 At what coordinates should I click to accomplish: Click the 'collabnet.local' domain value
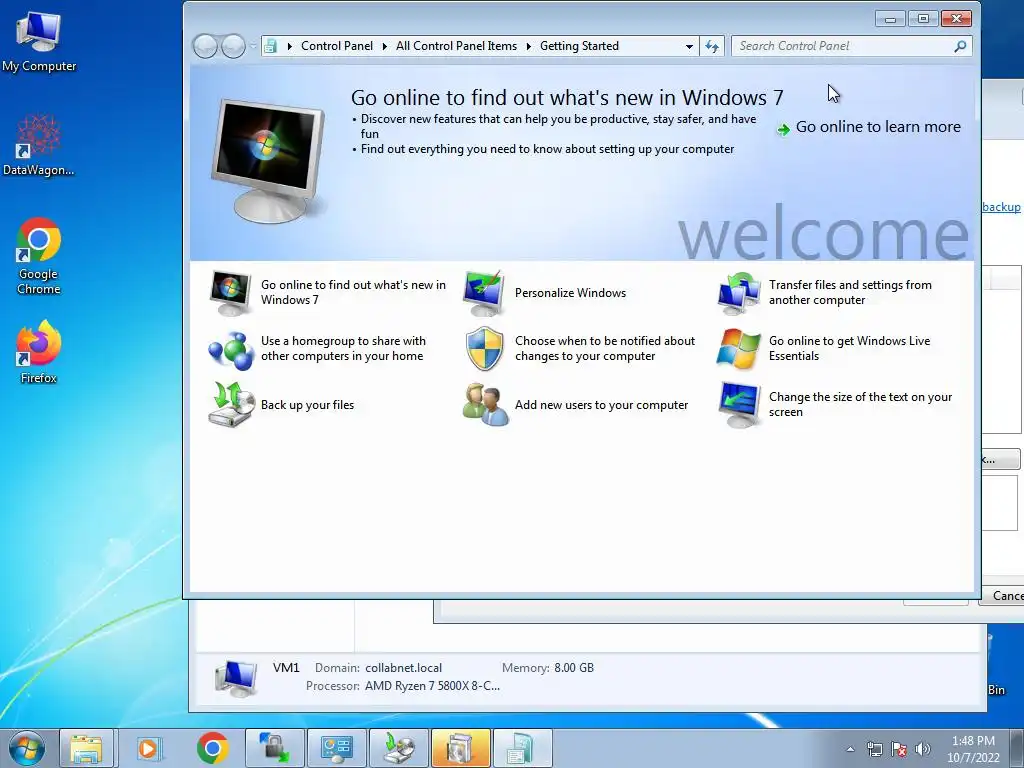tap(404, 668)
